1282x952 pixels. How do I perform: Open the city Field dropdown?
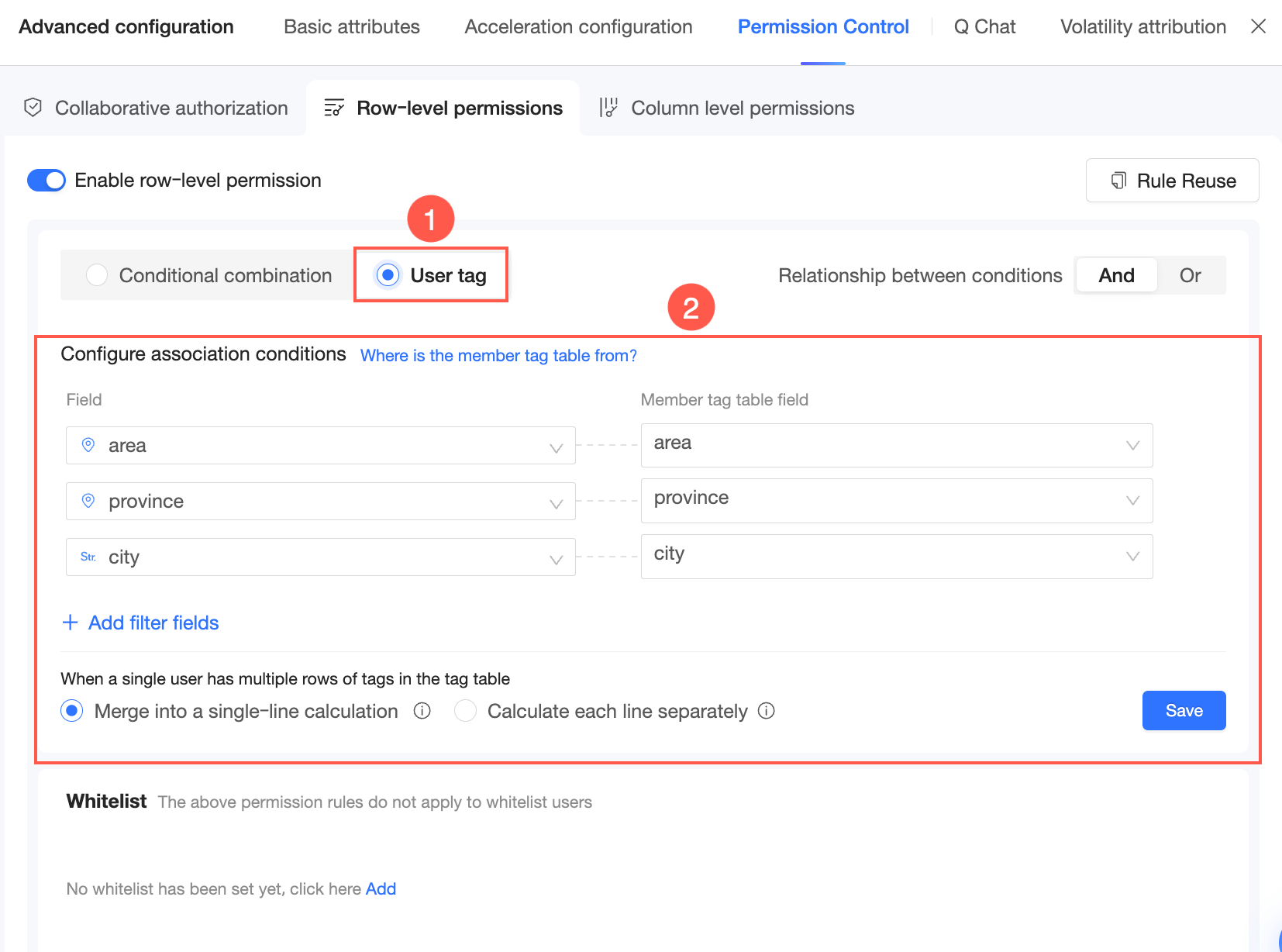tap(321, 557)
